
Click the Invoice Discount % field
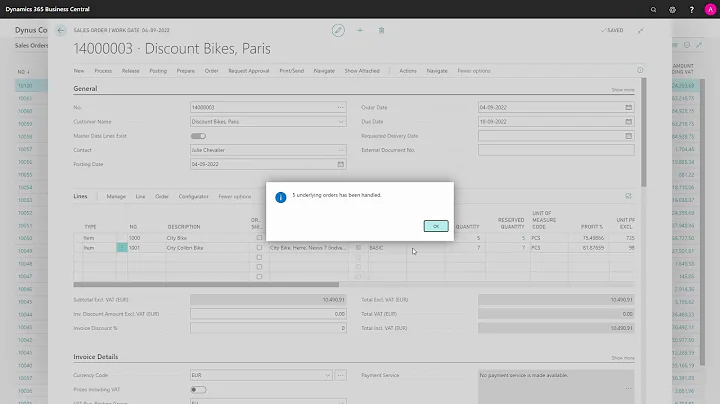(x=268, y=328)
